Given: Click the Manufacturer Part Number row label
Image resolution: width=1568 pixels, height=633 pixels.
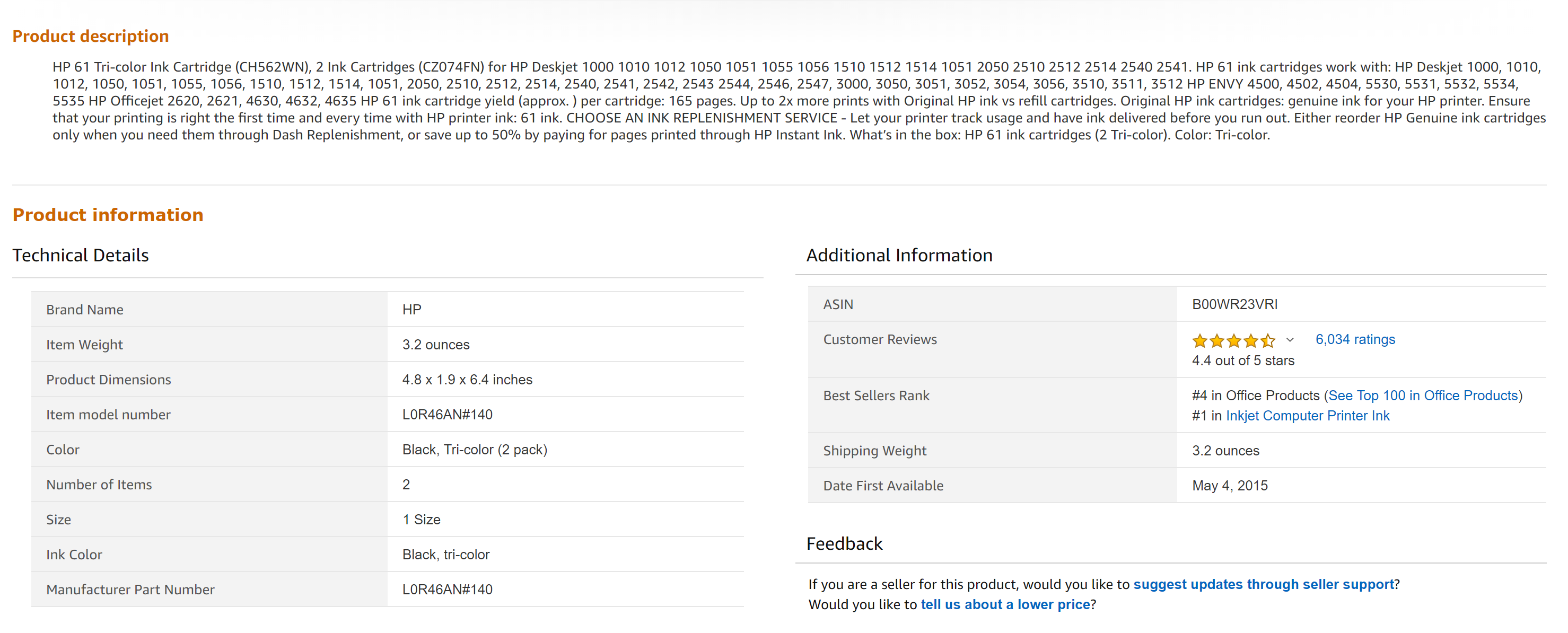Looking at the screenshot, I should tap(130, 589).
